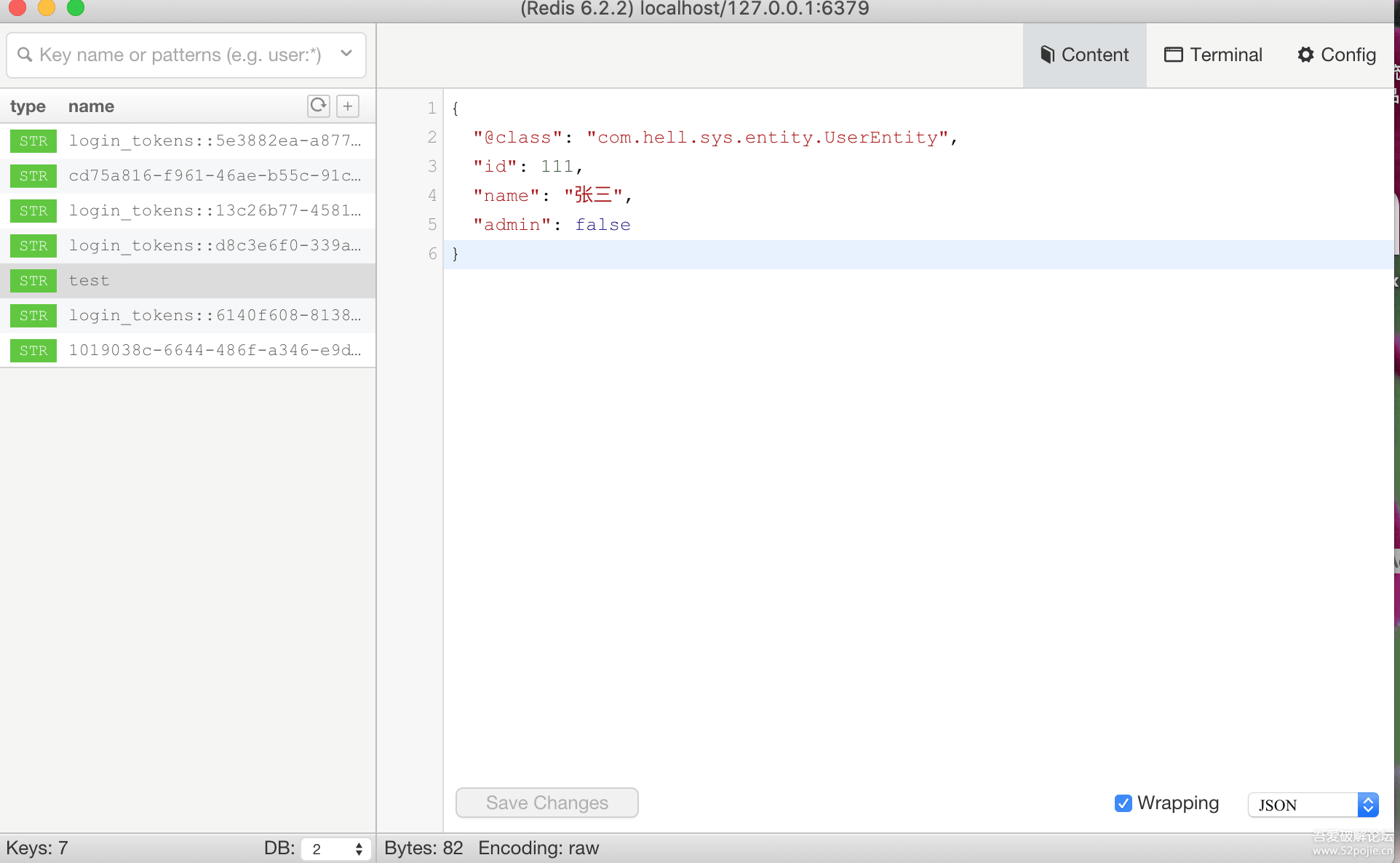The width and height of the screenshot is (1400, 863).
Task: Open the Config tab
Action: pos(1337,55)
